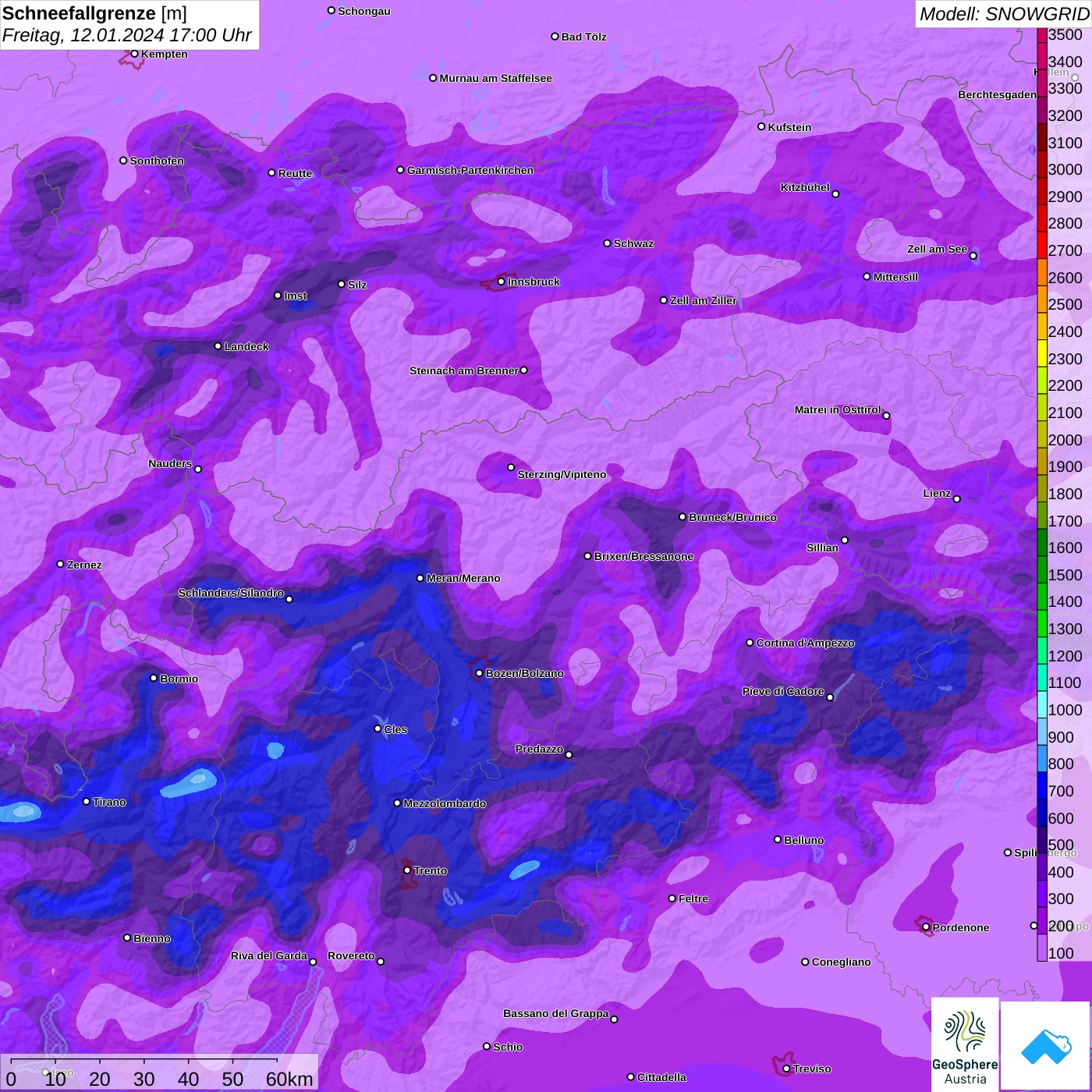Click the Sterzing/Vipiteno label
Image resolution: width=1092 pixels, height=1092 pixels.
[562, 474]
